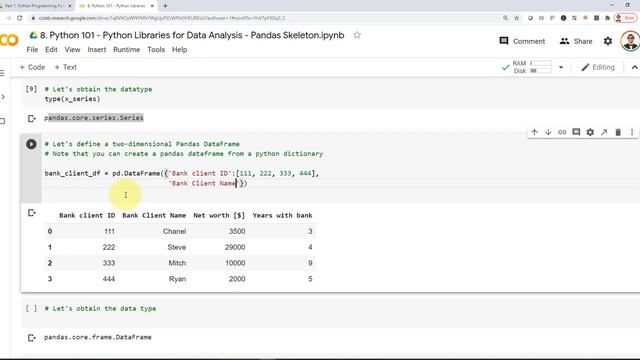Reload the browser page
This screenshot has height=360, width=640.
19,18
